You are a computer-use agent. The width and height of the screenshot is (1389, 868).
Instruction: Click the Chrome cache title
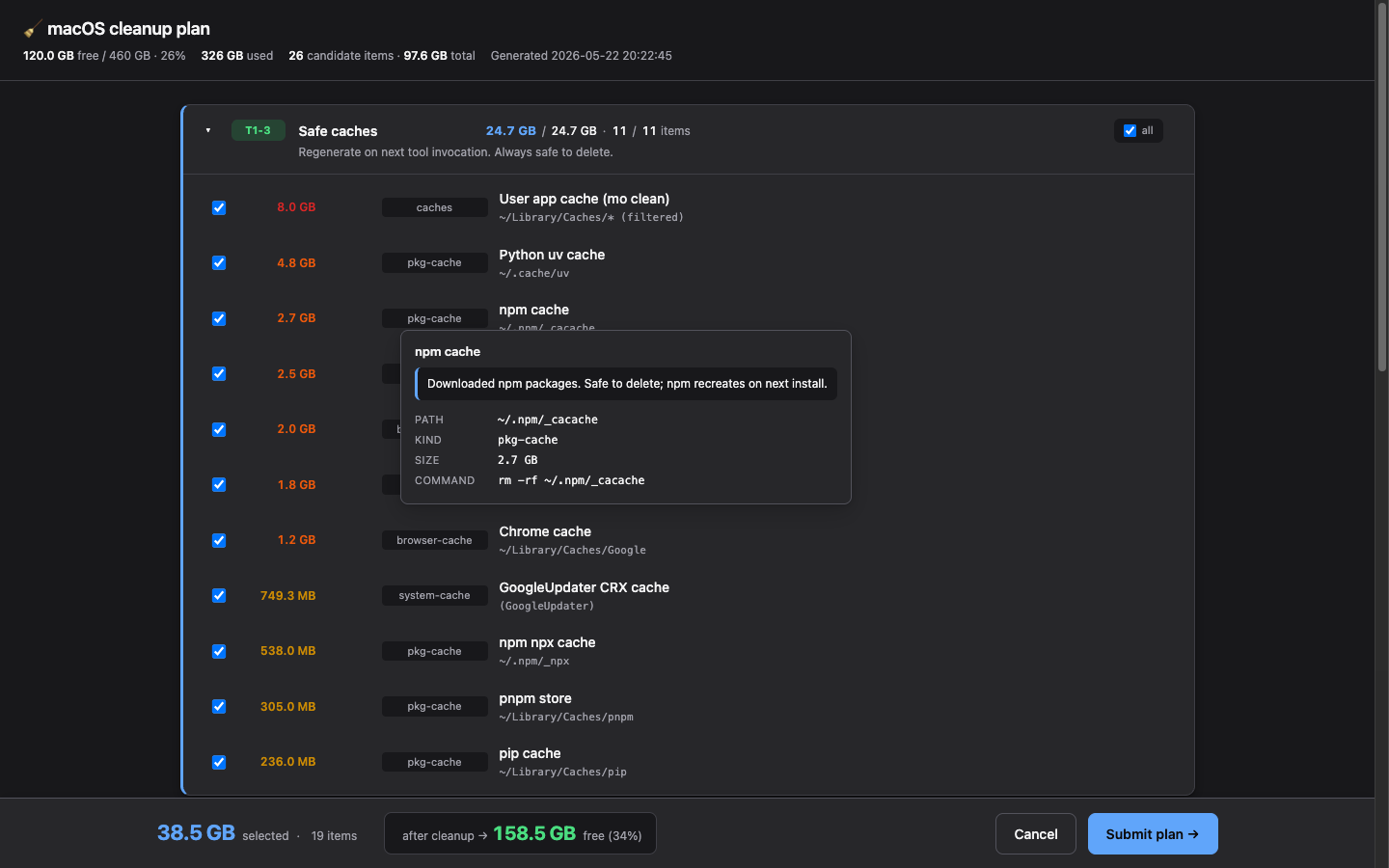tap(545, 531)
